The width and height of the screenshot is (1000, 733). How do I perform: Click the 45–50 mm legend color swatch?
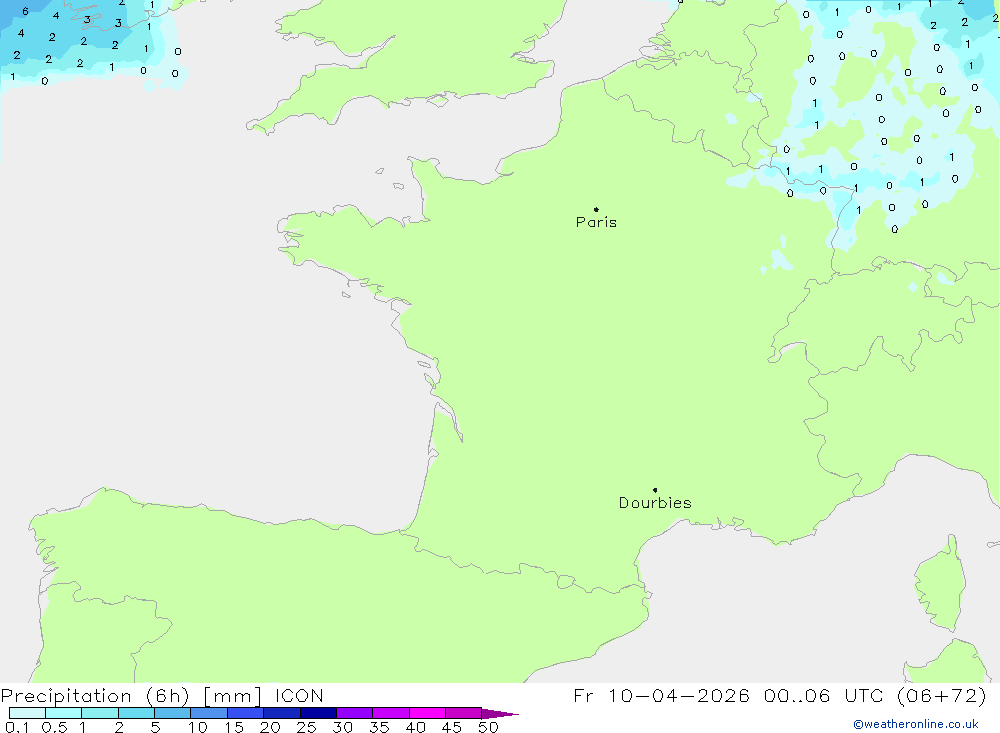464,713
